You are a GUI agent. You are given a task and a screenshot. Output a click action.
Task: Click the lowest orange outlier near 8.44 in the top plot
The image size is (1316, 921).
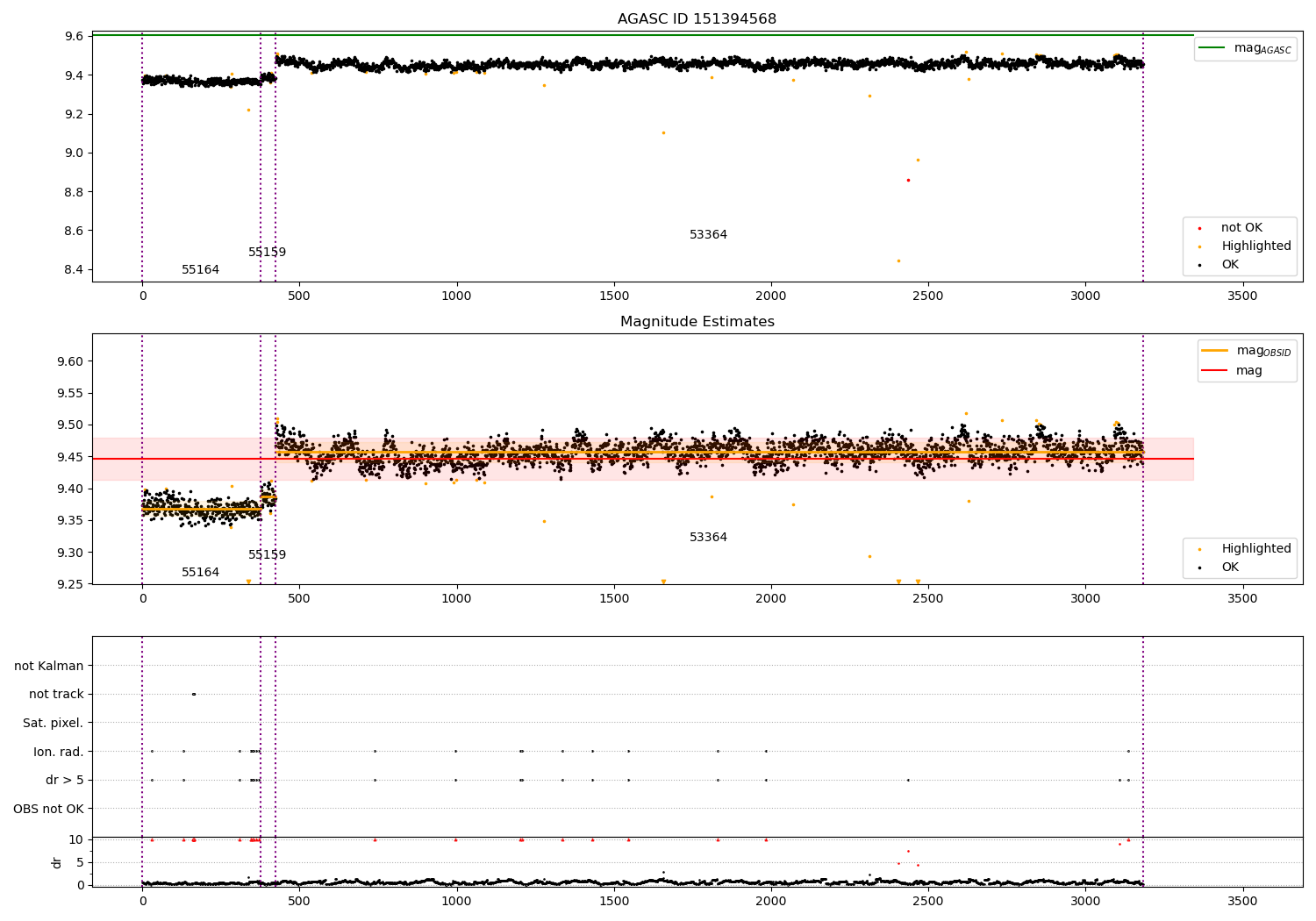(898, 261)
